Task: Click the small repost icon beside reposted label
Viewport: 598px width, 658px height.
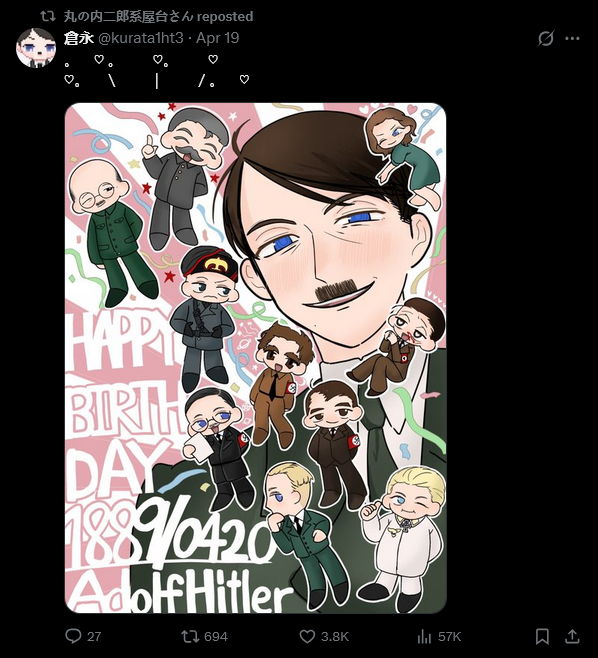Action: [x=48, y=16]
